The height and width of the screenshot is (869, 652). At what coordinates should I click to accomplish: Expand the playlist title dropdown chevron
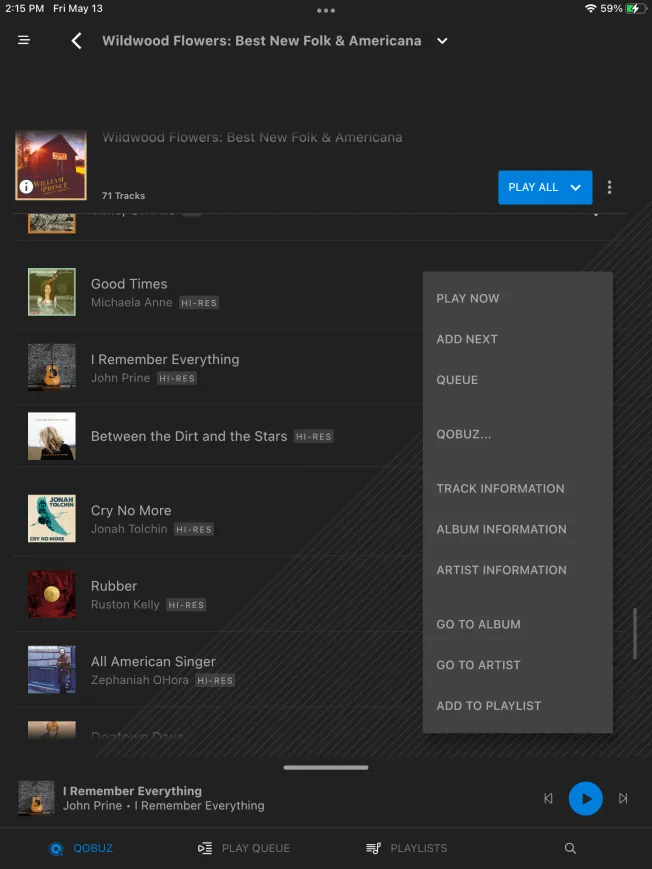pos(442,41)
